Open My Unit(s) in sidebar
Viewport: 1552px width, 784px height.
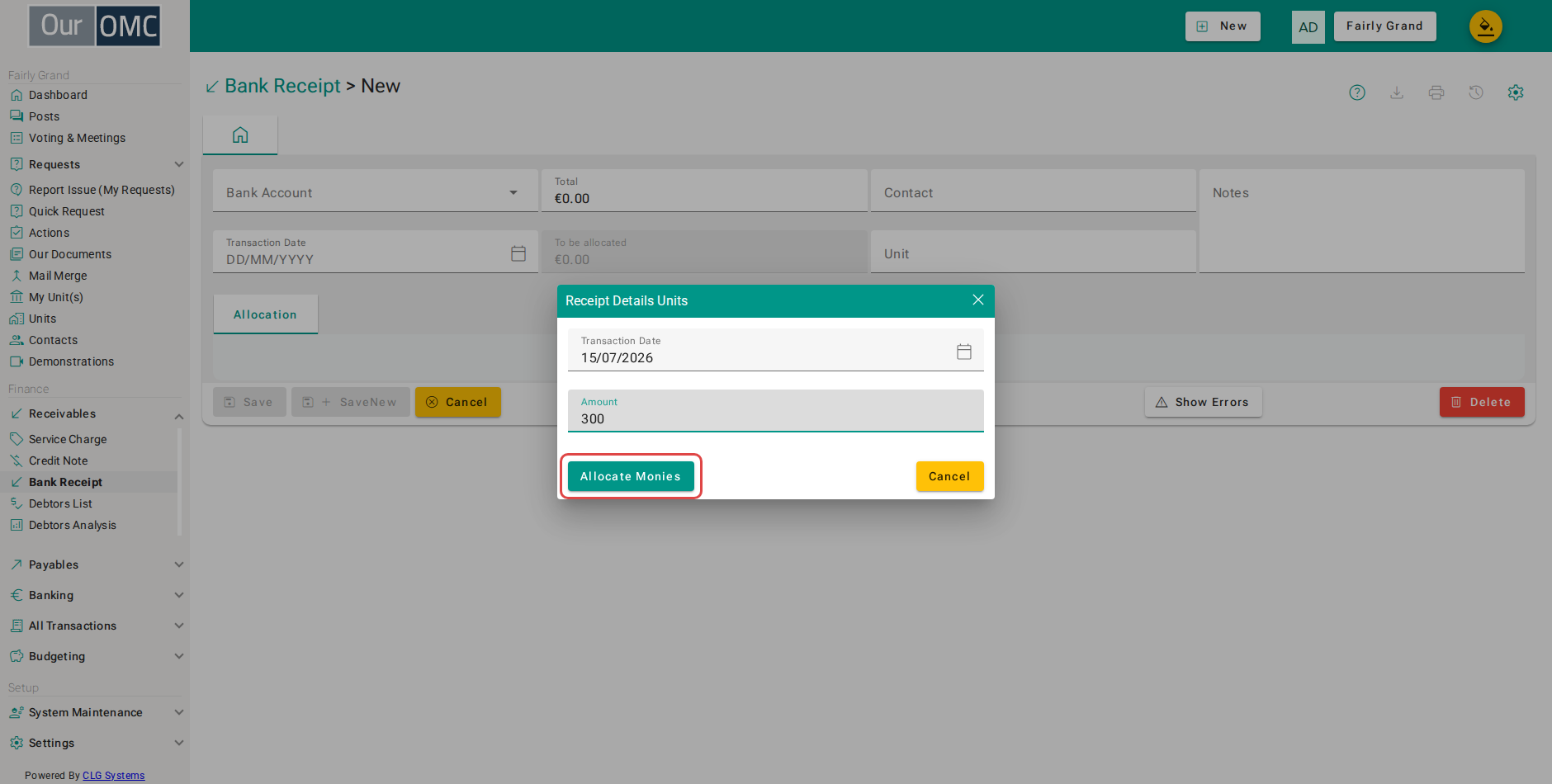pos(55,297)
